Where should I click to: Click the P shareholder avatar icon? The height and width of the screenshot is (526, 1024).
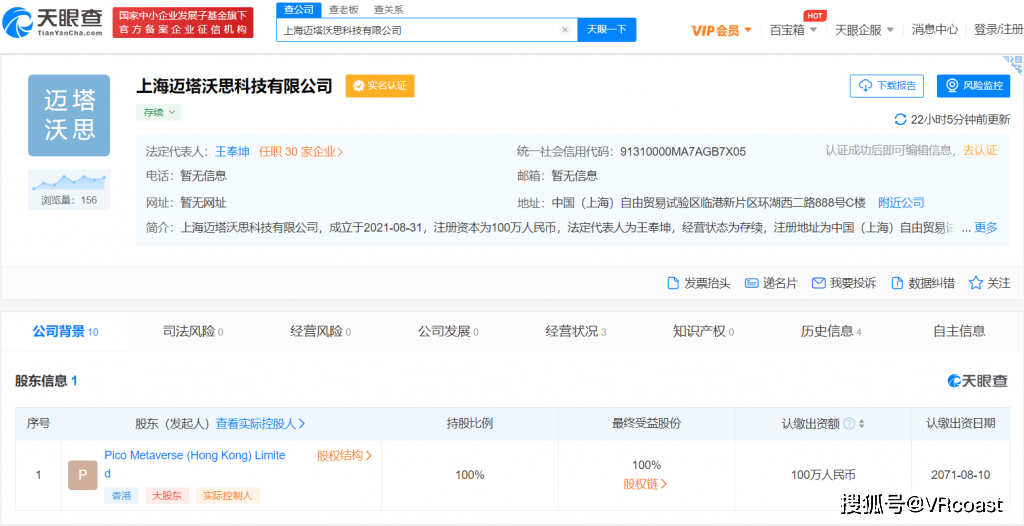[x=83, y=475]
